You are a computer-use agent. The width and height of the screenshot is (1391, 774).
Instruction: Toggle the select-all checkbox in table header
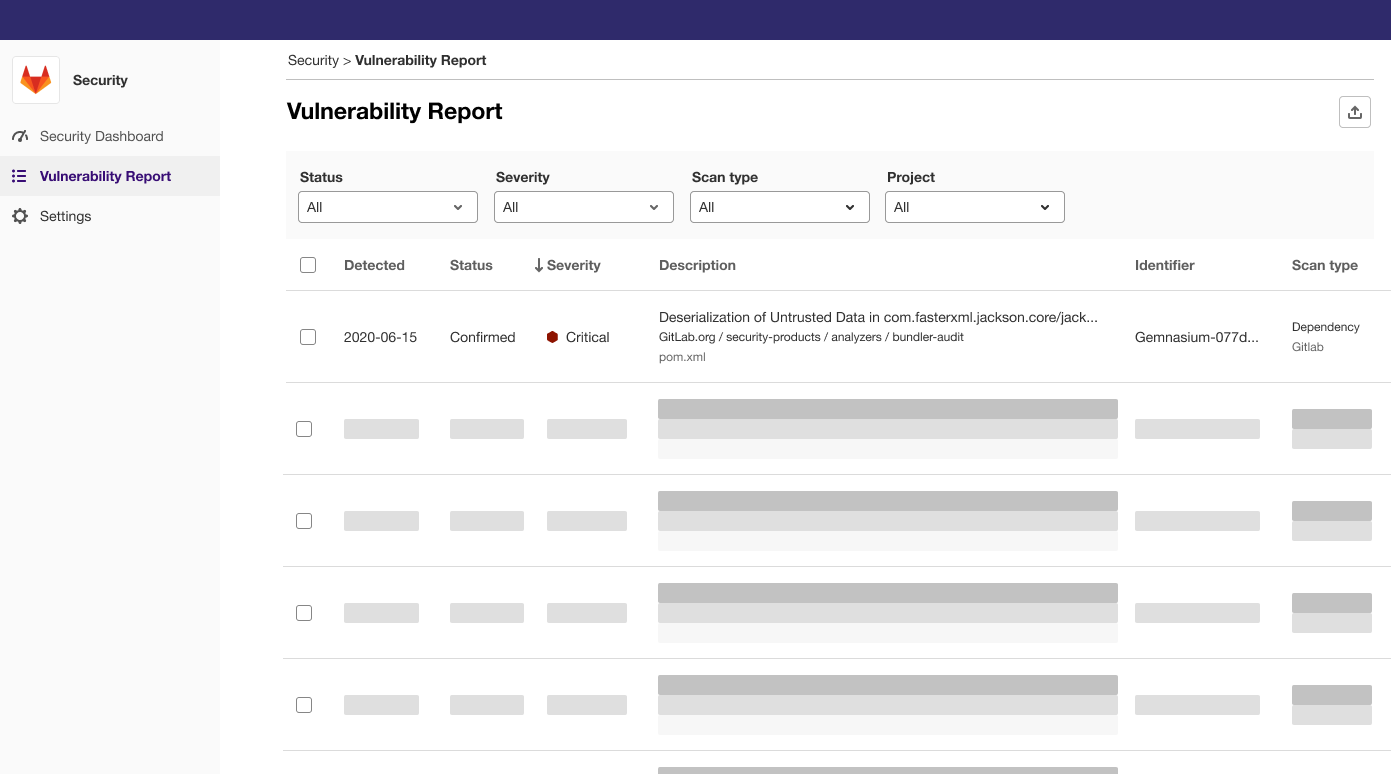tap(308, 265)
